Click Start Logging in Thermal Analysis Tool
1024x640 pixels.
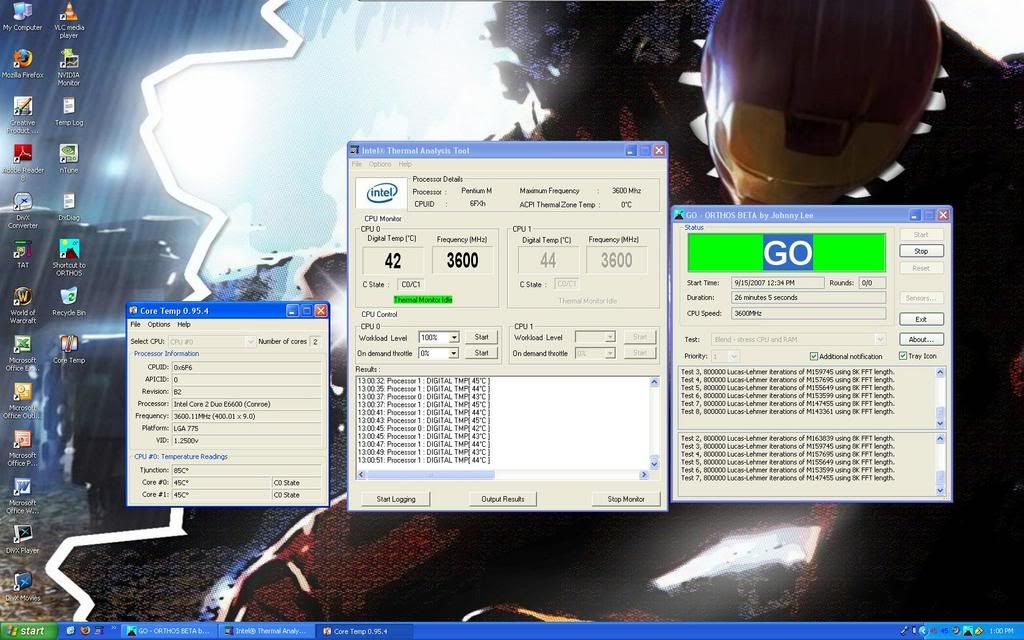tap(396, 499)
